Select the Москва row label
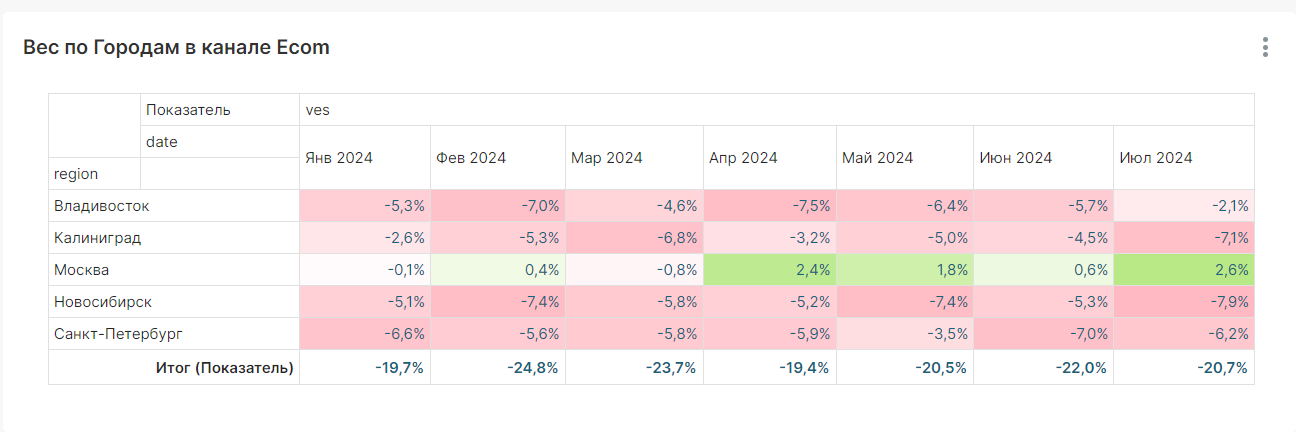 [x=82, y=270]
